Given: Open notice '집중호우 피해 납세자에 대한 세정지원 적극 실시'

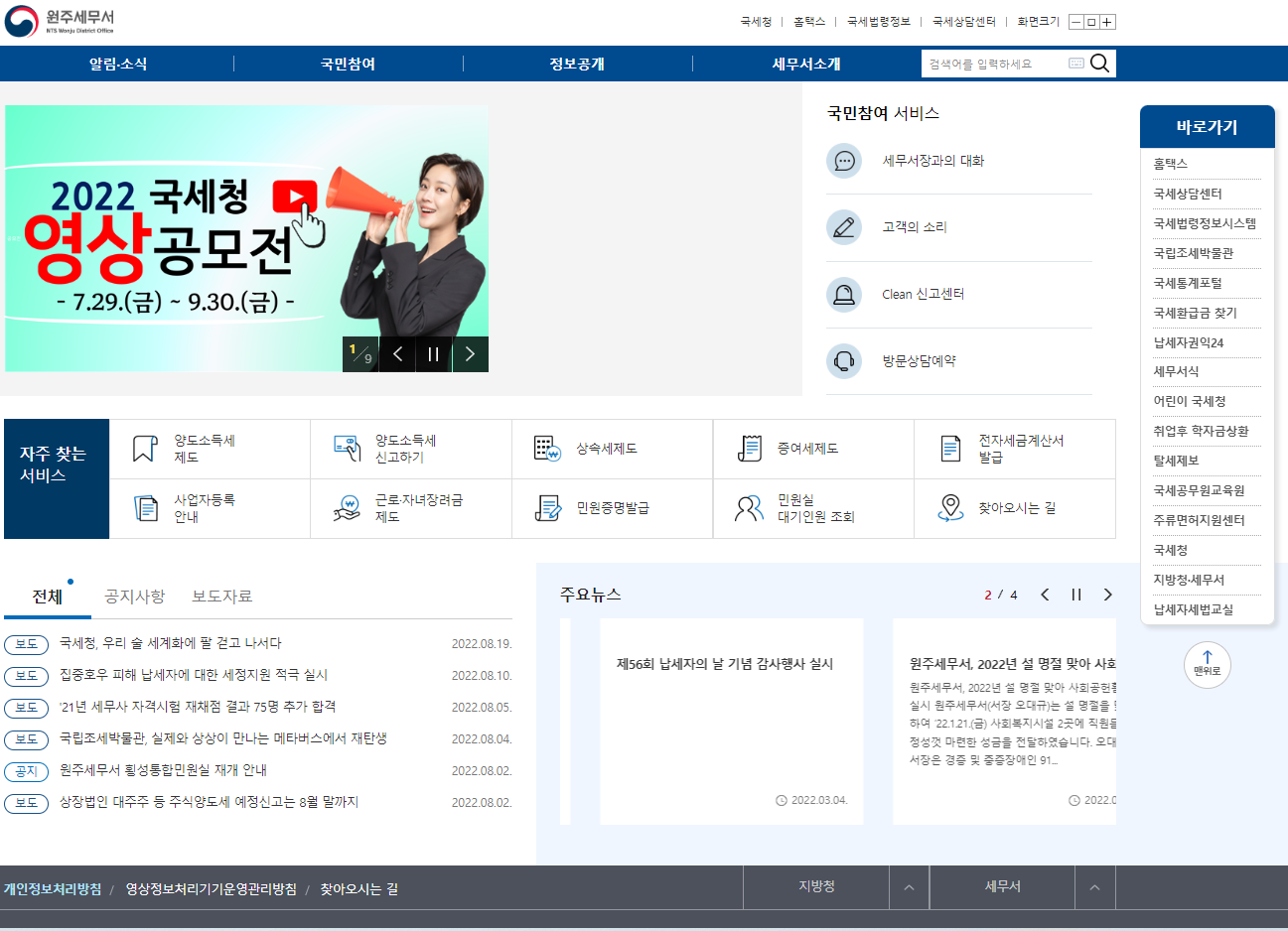Looking at the screenshot, I should 194,675.
